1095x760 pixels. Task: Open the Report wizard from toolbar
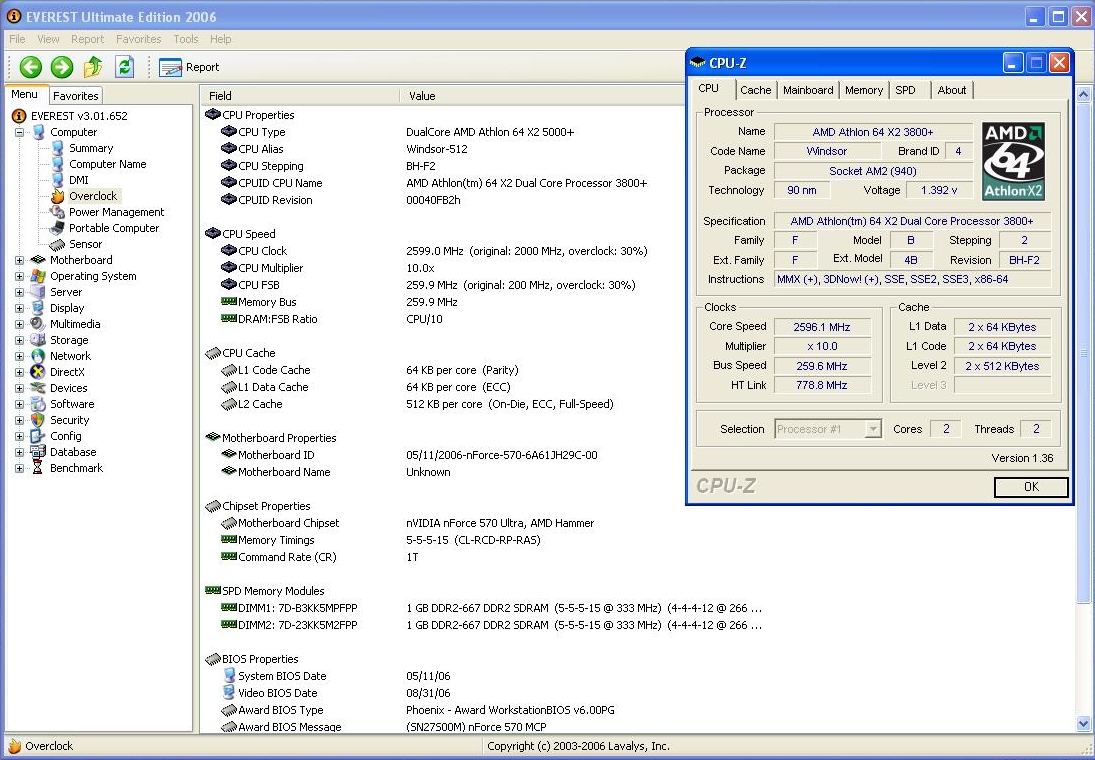[x=189, y=67]
